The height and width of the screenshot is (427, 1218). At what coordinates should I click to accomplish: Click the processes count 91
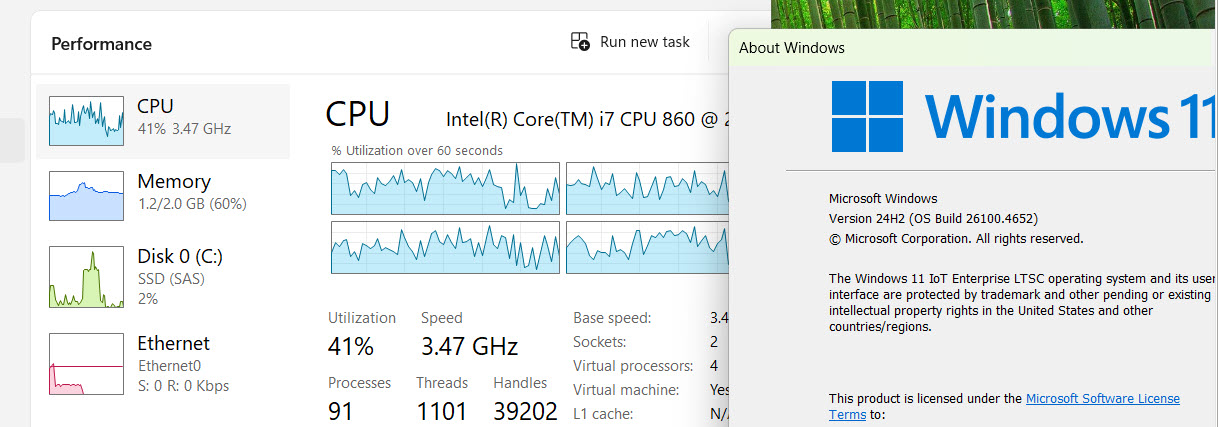point(341,411)
